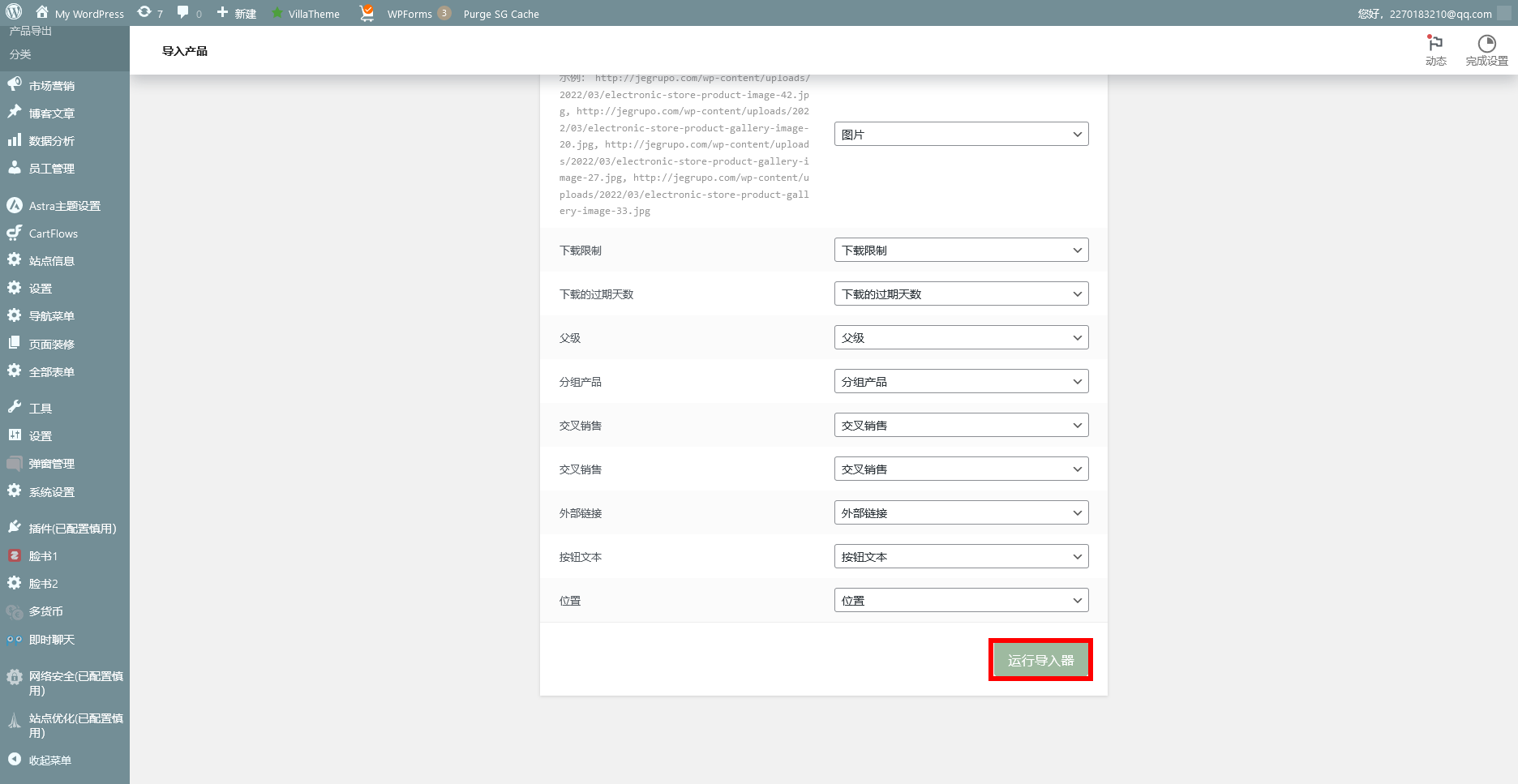Open the 下载限制 dropdown
The height and width of the screenshot is (784, 1518).
[961, 251]
